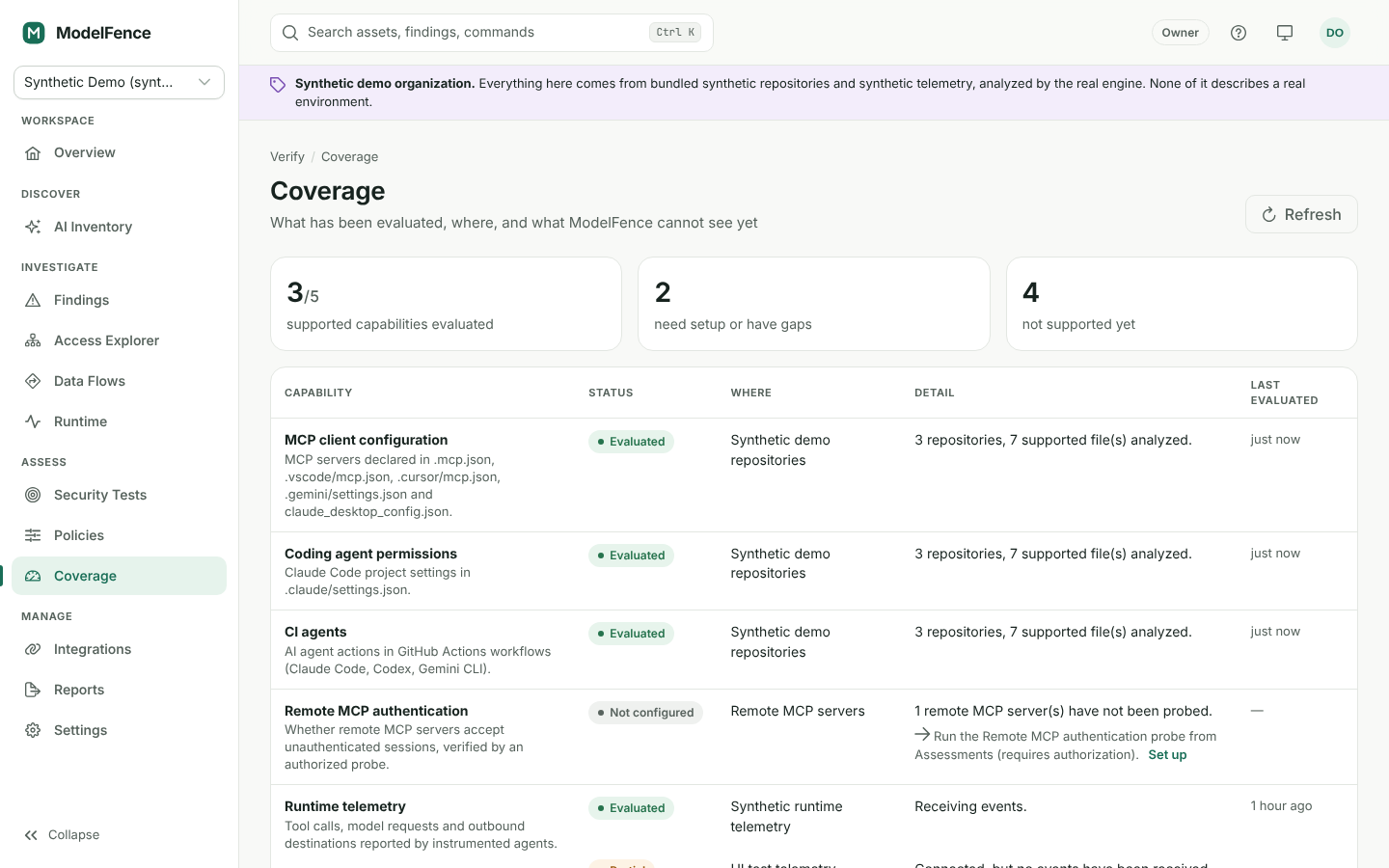Click the 'Runtime telemetry' capability title
The width and height of the screenshot is (1389, 868).
click(x=345, y=806)
